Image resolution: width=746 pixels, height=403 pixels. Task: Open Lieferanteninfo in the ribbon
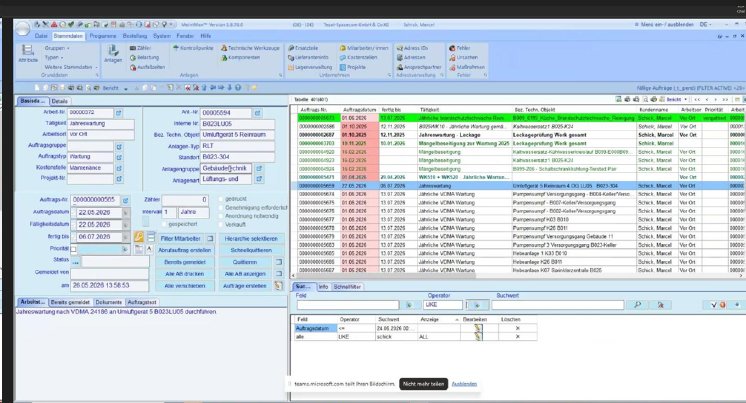308,58
